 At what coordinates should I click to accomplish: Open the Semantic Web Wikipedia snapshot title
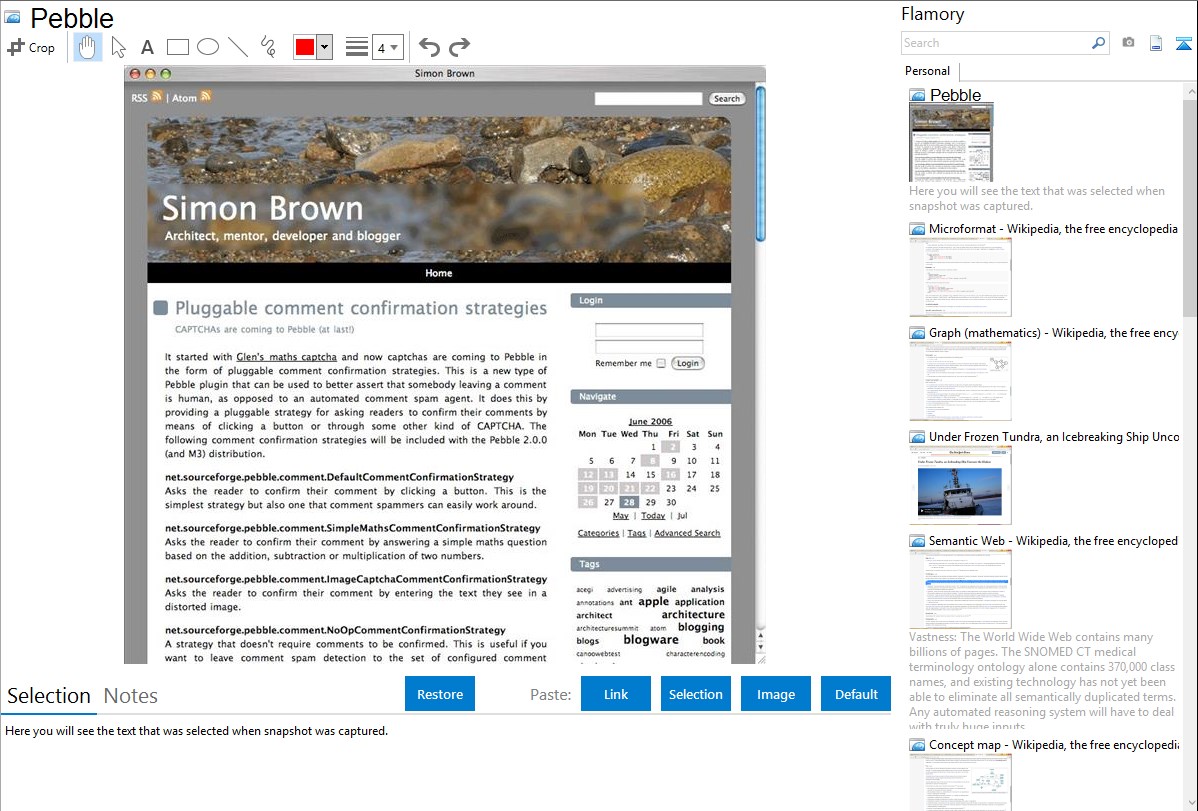click(1053, 540)
